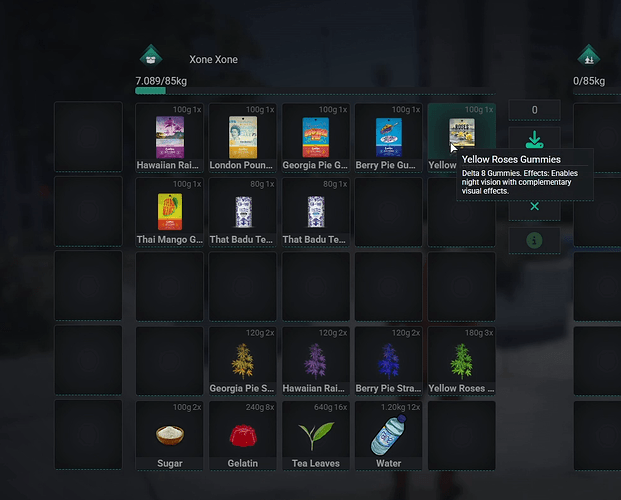Screen dimensions: 621x500
Task: Choose the Berry Pie gummies package
Action: [x=389, y=137]
